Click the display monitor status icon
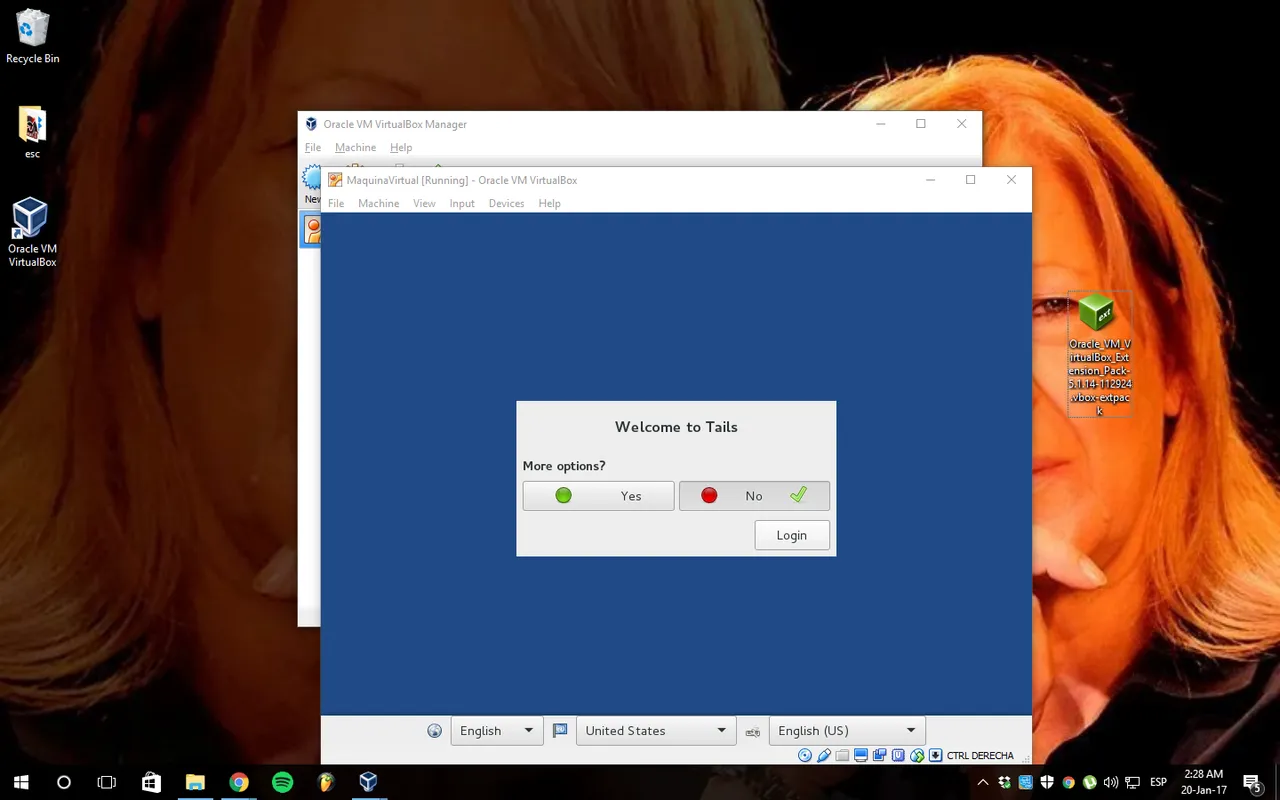 (861, 755)
